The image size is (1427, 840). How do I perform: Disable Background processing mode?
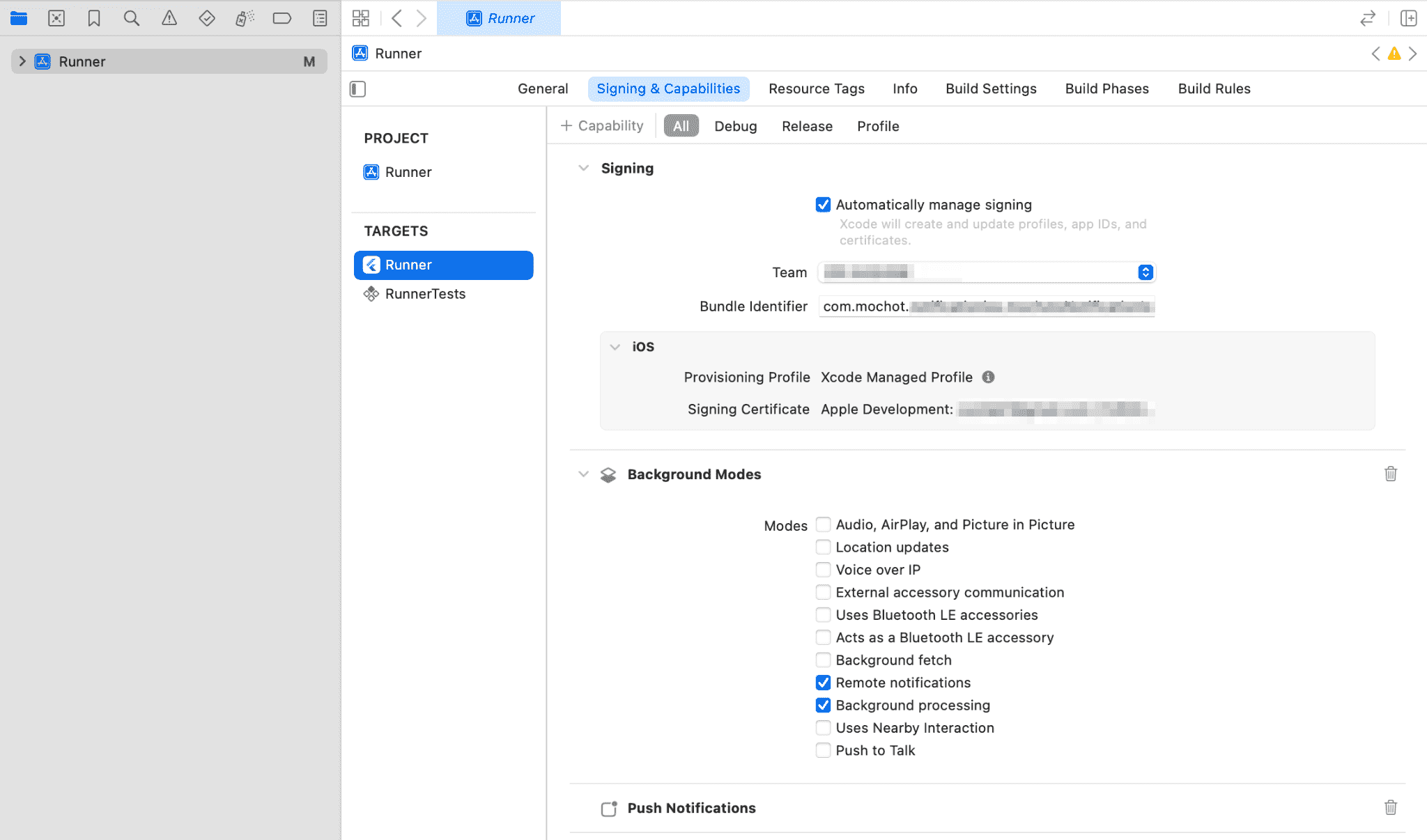pos(823,705)
